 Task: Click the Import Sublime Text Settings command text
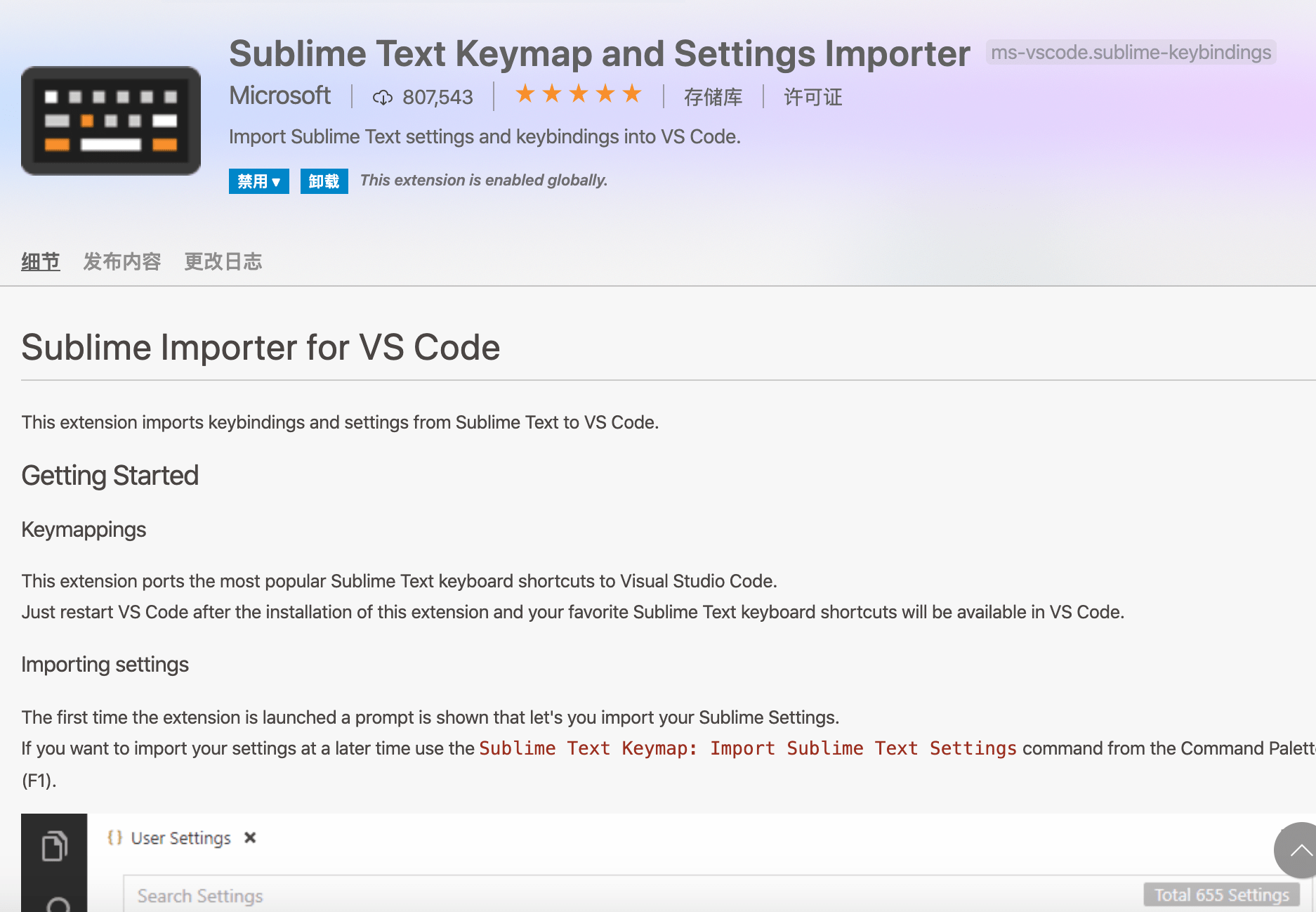click(748, 748)
